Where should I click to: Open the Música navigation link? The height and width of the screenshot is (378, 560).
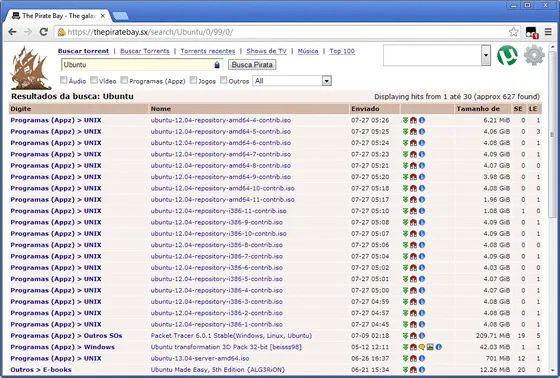308,51
